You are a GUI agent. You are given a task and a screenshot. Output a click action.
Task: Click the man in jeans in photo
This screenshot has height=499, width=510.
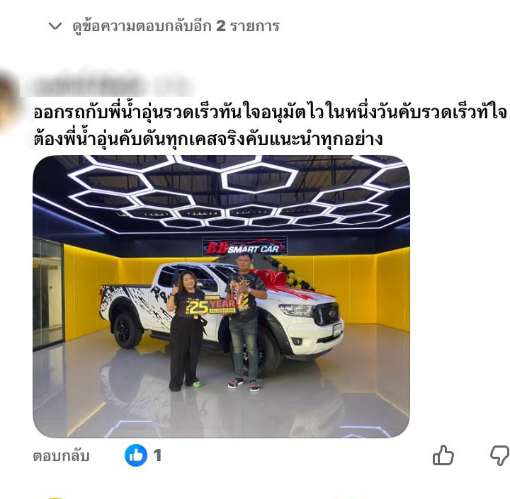245,321
